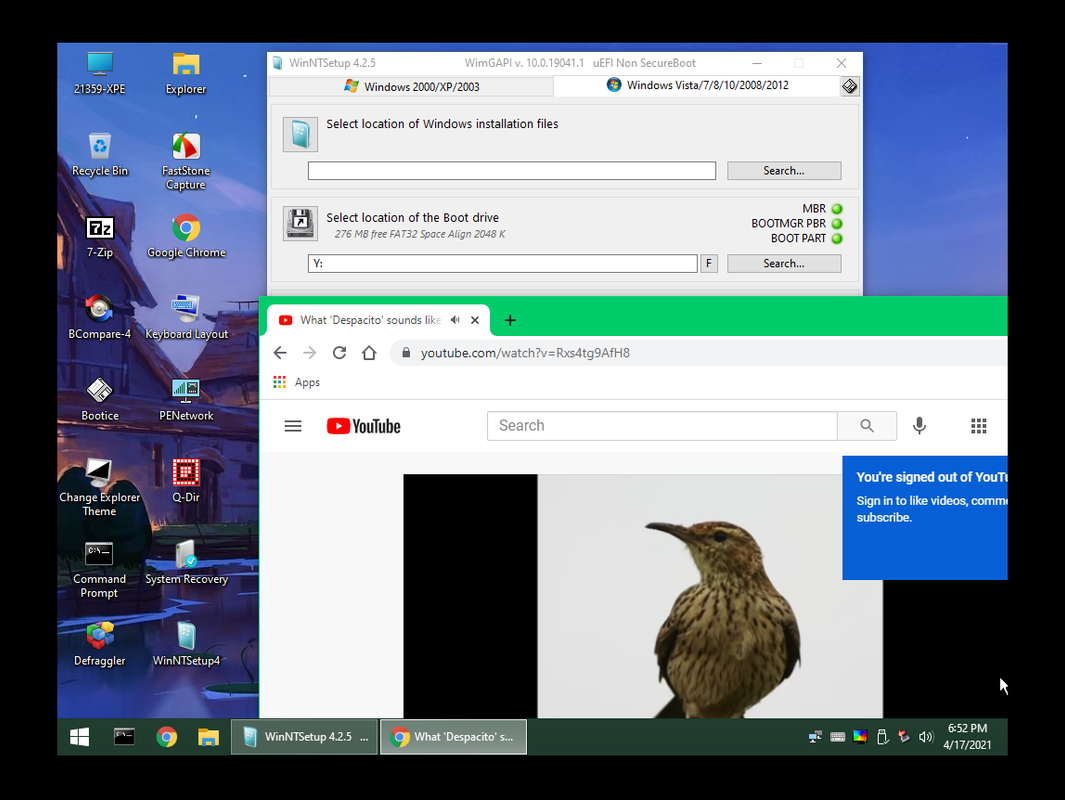Focus the installation files path field
The width and height of the screenshot is (1065, 800).
pos(511,170)
